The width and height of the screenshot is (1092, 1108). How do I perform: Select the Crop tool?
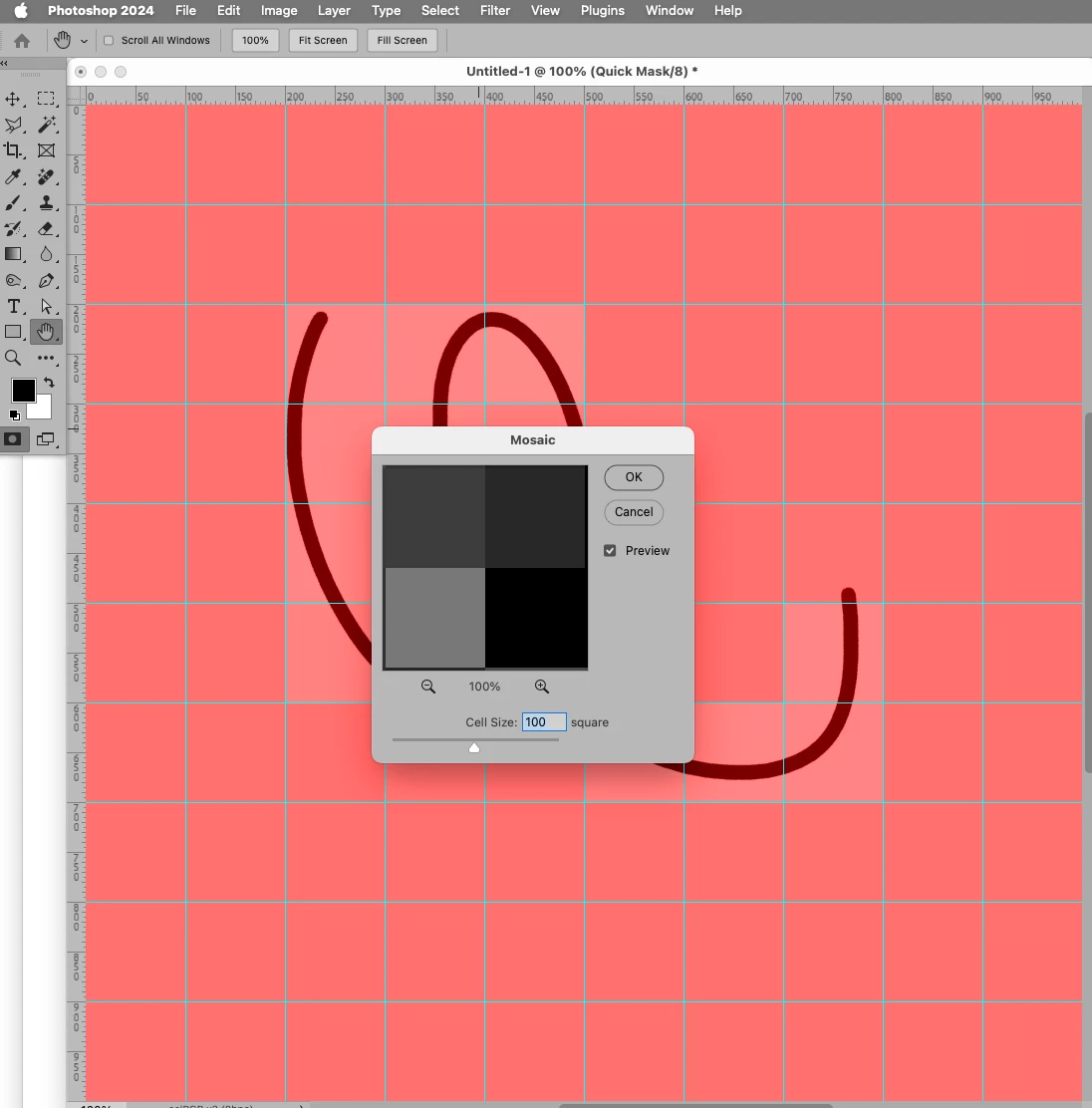point(13,150)
